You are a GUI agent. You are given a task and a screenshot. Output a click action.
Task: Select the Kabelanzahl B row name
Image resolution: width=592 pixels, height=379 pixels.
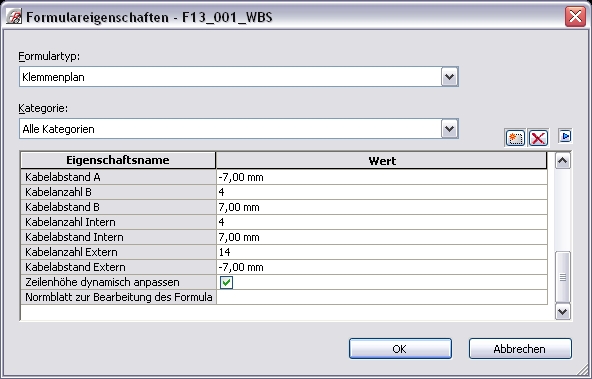point(118,192)
